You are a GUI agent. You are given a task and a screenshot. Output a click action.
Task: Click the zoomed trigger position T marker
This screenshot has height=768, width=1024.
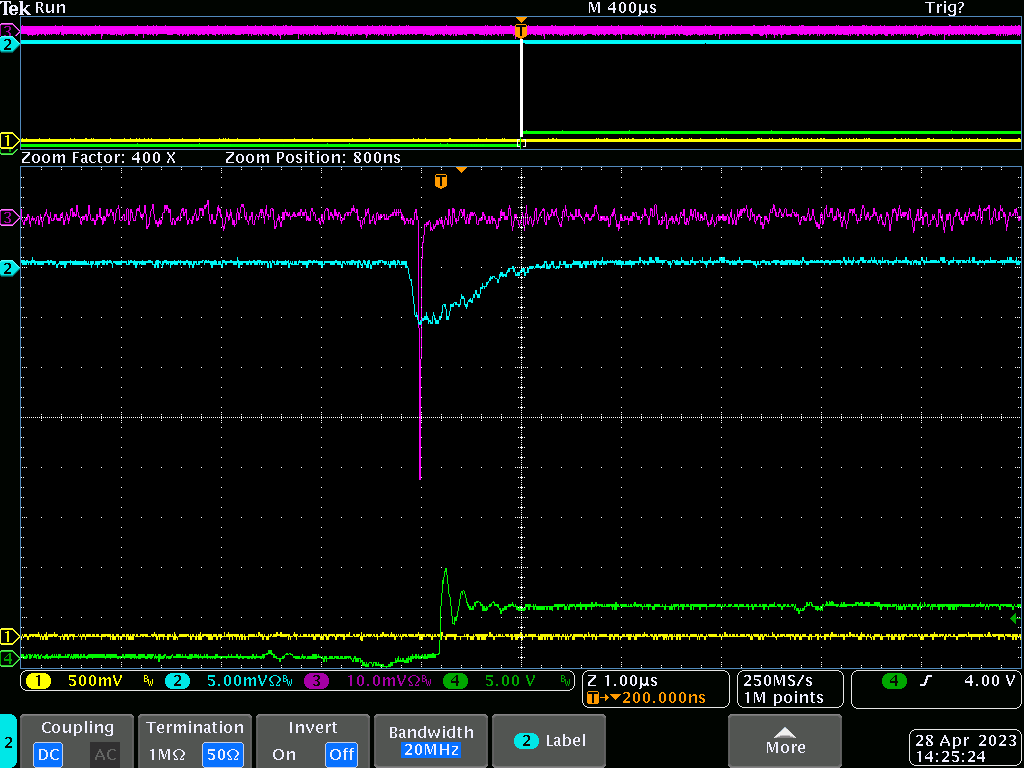pos(441,181)
